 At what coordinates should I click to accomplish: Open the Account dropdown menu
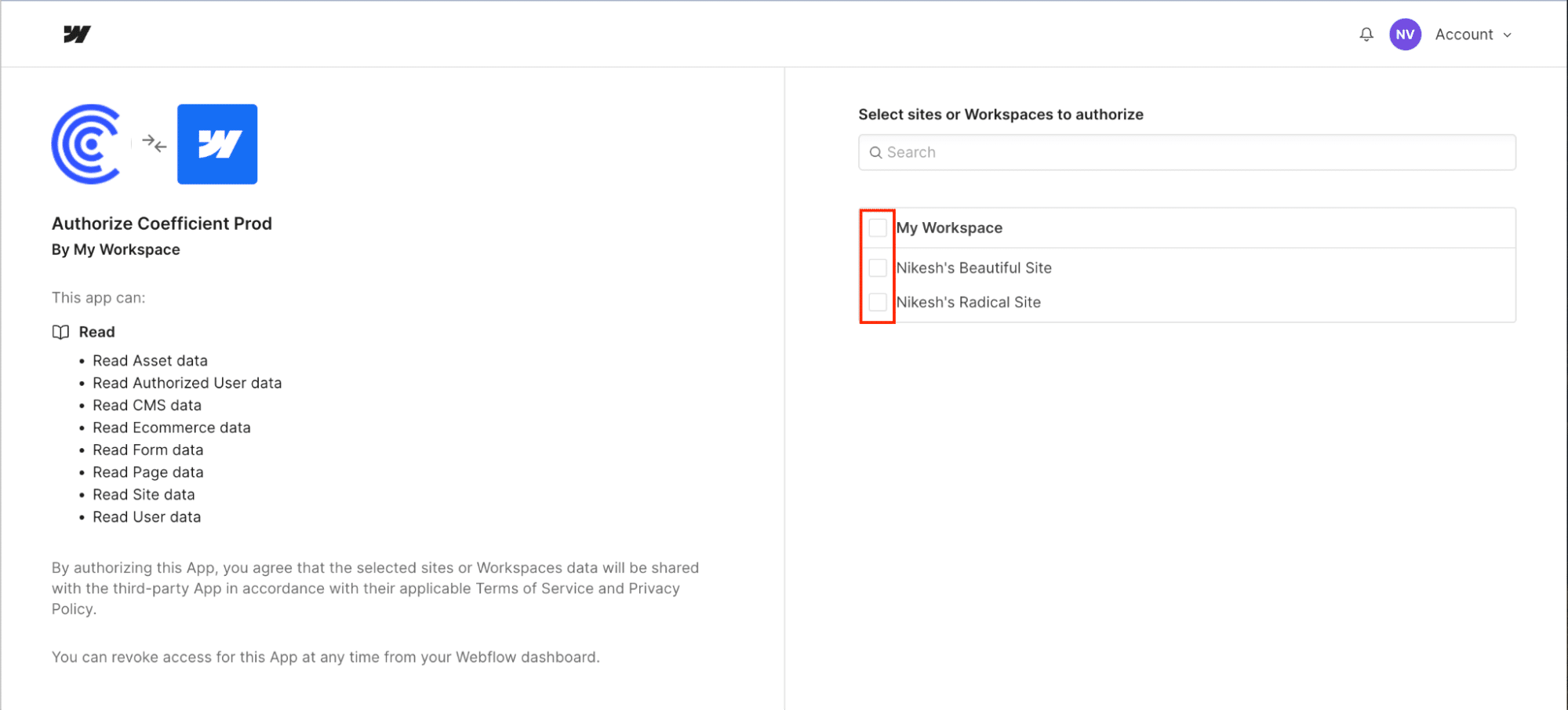coord(1473,35)
